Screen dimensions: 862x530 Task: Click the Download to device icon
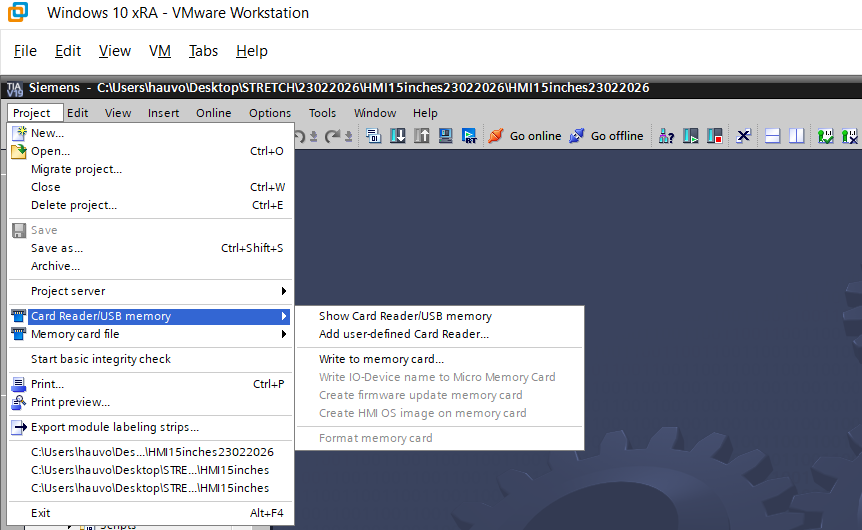click(x=397, y=136)
